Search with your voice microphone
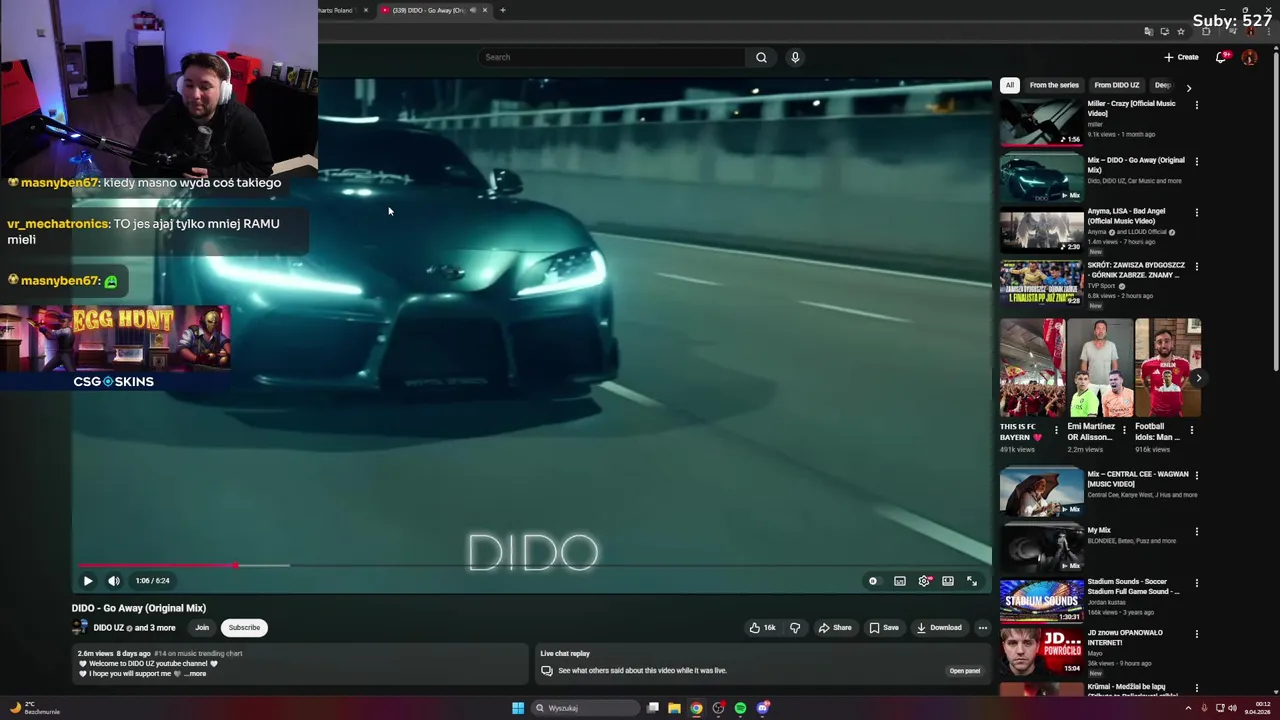Image resolution: width=1280 pixels, height=720 pixels. (x=795, y=57)
